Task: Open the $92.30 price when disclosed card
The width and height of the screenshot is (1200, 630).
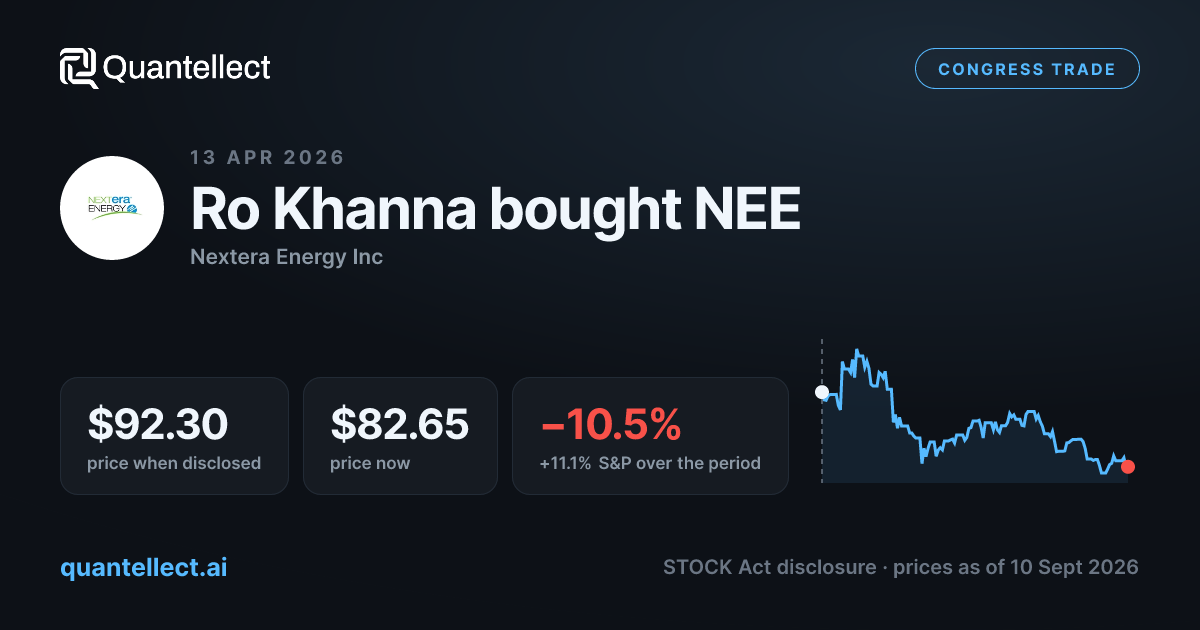Action: pyautogui.click(x=174, y=435)
